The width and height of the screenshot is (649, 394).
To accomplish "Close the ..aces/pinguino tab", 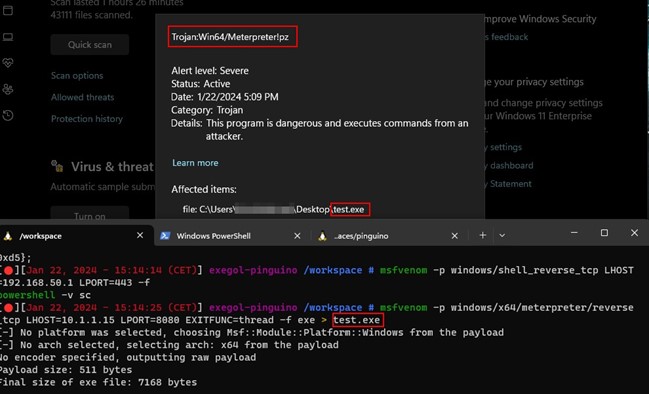I will [x=454, y=236].
